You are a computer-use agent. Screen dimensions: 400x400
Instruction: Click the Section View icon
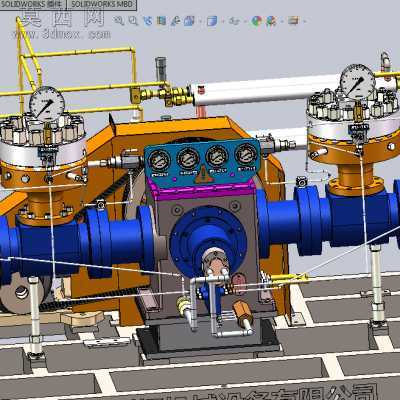click(161, 21)
